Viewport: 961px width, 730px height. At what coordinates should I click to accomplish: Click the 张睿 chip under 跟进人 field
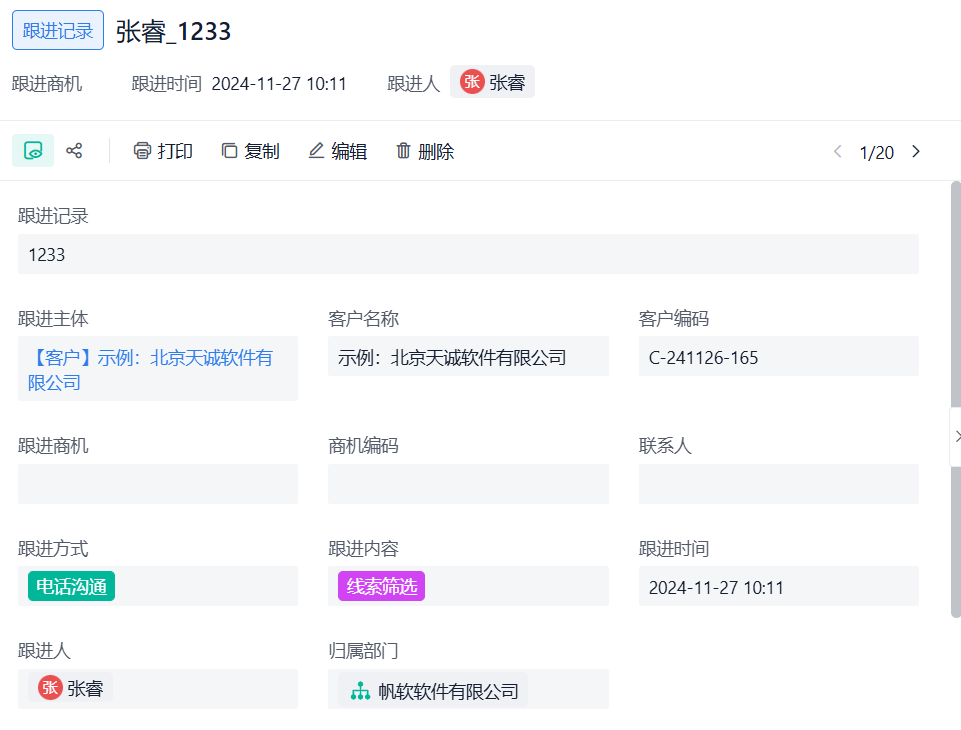[71, 688]
